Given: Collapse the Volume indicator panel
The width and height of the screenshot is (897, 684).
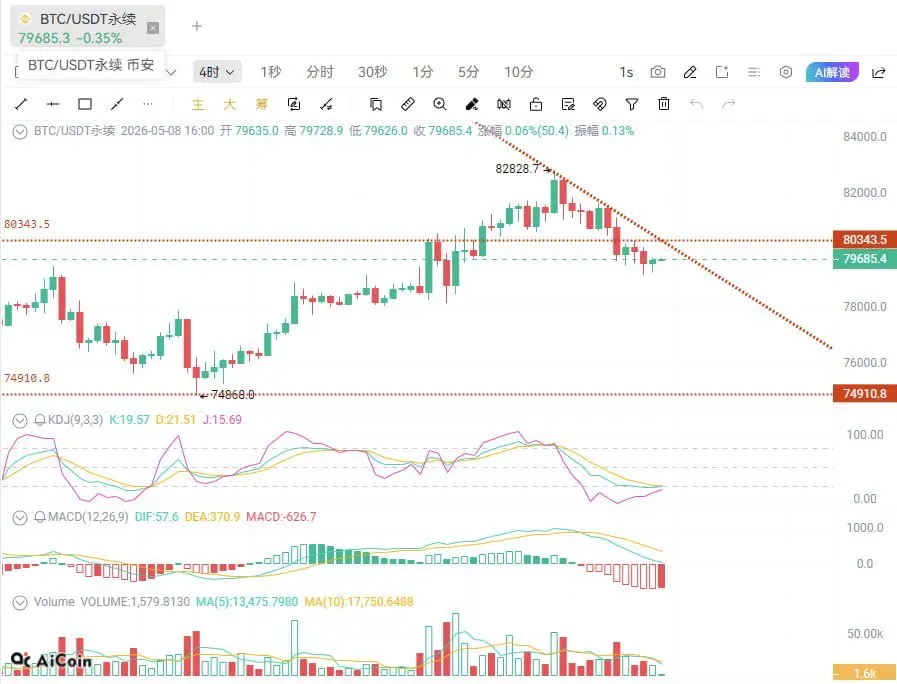Looking at the screenshot, I should click(x=20, y=603).
